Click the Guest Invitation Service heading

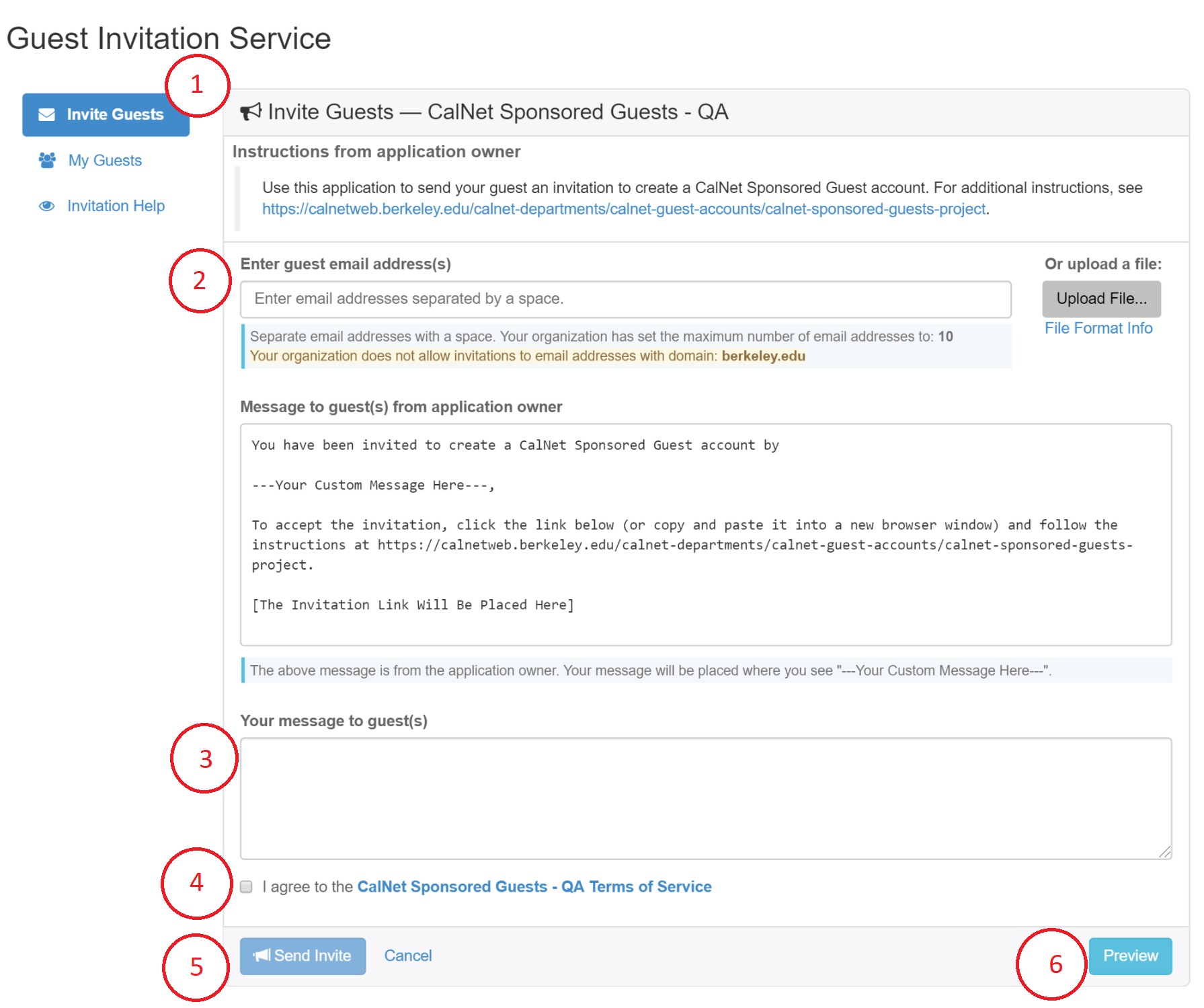(x=169, y=38)
